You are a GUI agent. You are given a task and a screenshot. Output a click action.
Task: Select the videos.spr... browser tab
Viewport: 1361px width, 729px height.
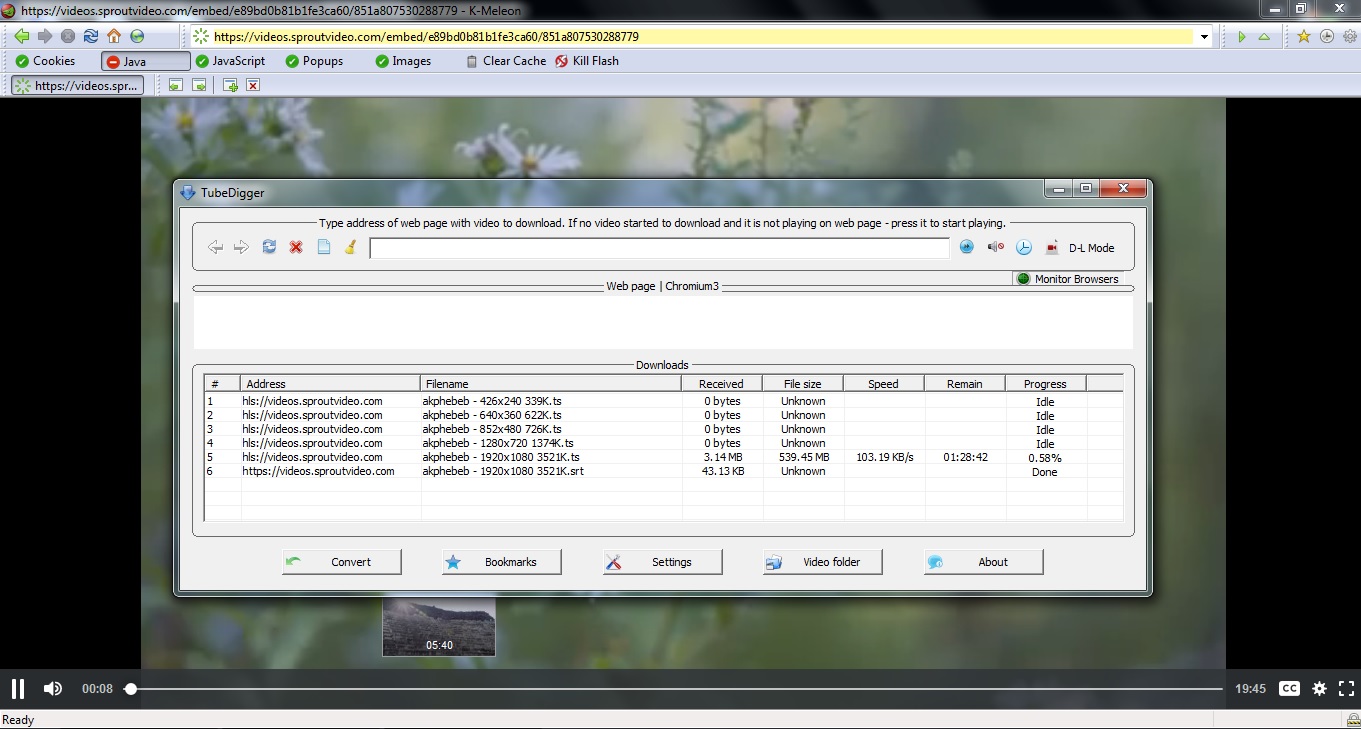[x=77, y=86]
